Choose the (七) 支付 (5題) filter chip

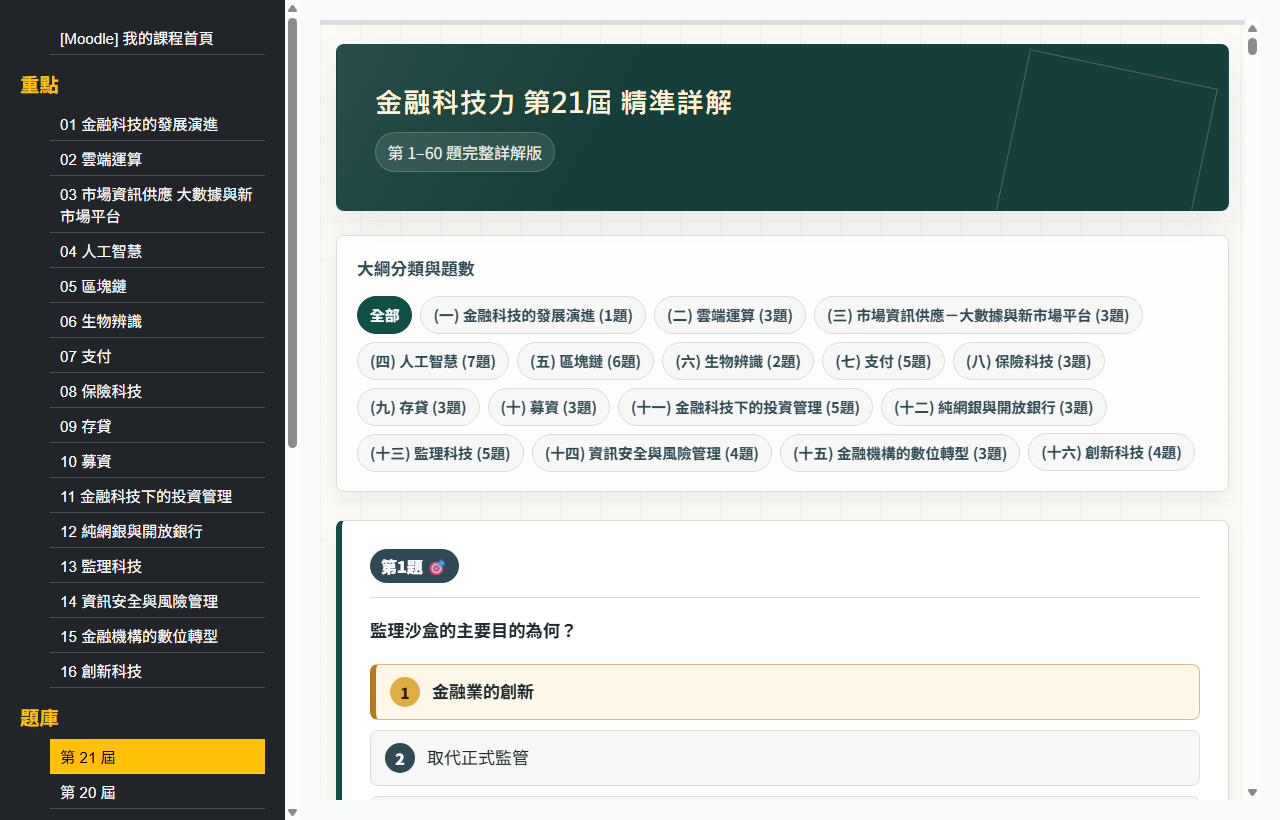click(x=883, y=361)
